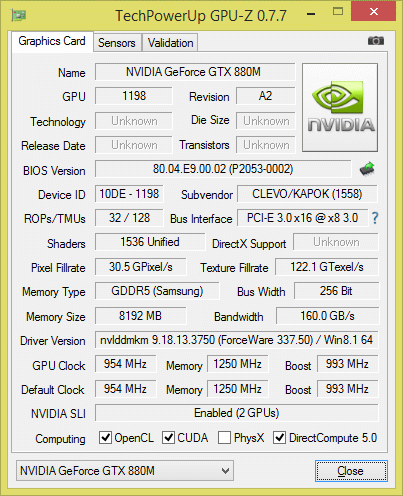Click the Memory Type value GDDR5 (Samsung)
The image size is (403, 496).
(x=157, y=291)
